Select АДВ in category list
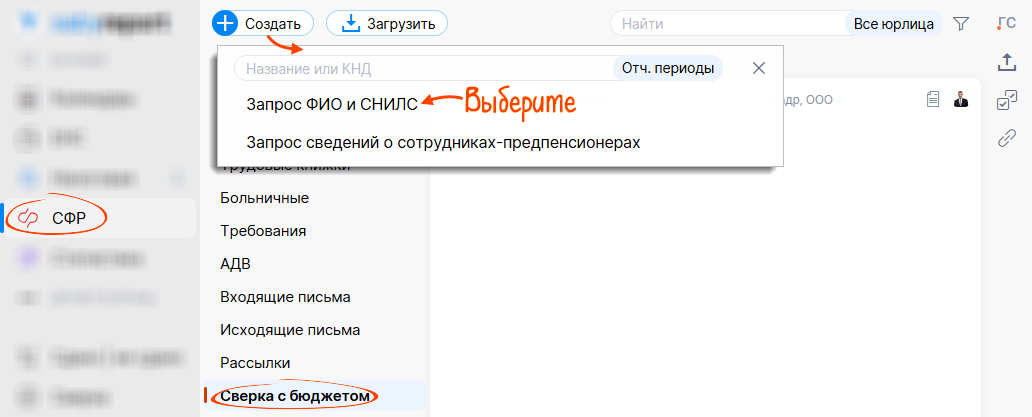This screenshot has height=417, width=1032. coord(235,264)
